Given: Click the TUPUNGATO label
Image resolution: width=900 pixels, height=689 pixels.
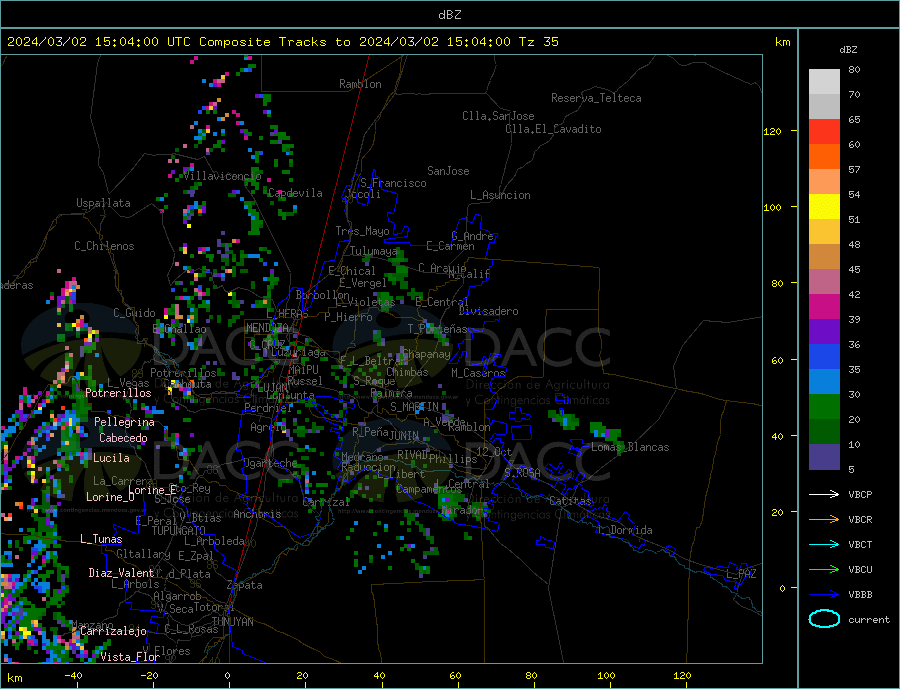Looking at the screenshot, I should 179,531.
